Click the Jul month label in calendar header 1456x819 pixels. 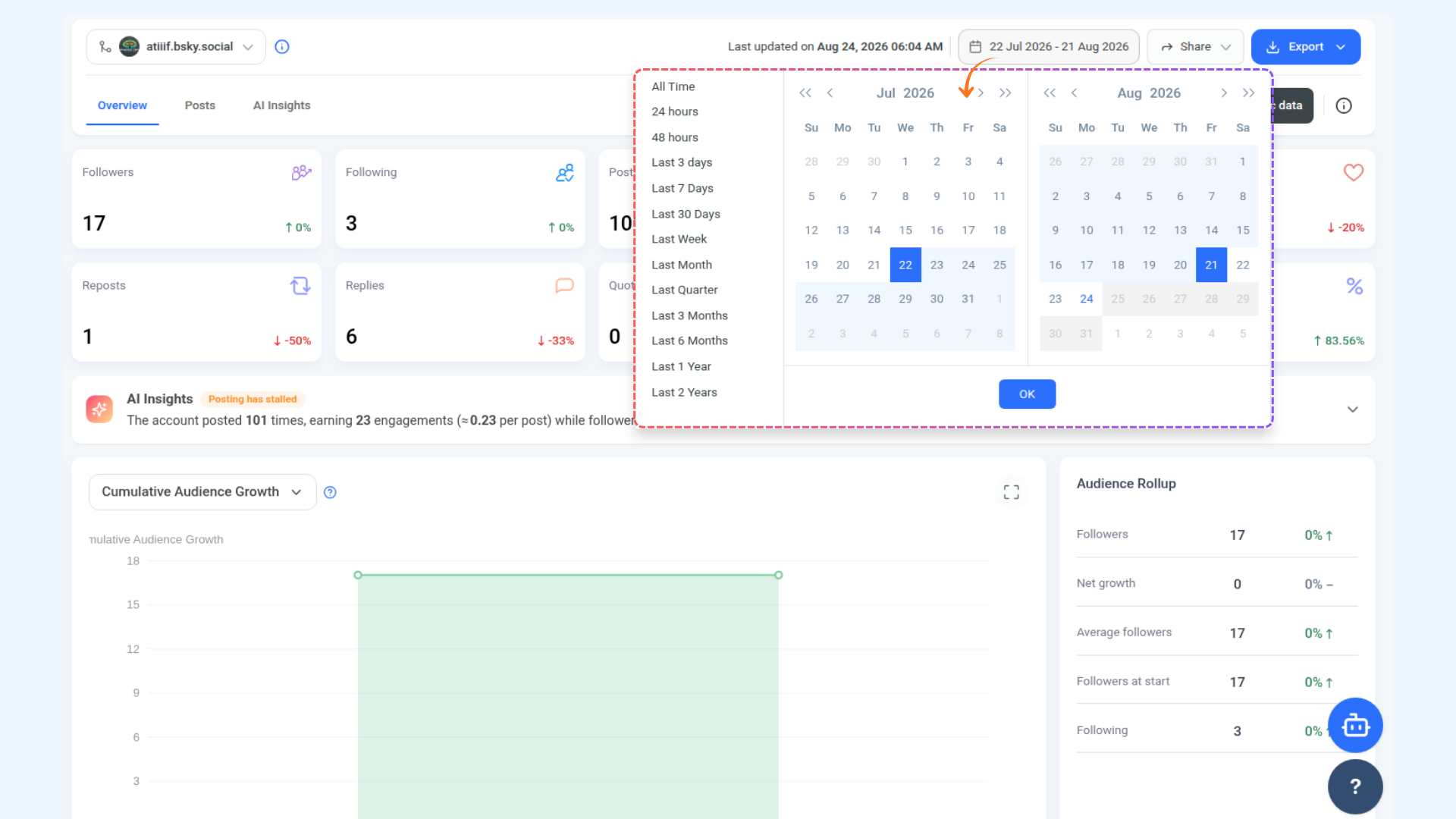point(886,93)
